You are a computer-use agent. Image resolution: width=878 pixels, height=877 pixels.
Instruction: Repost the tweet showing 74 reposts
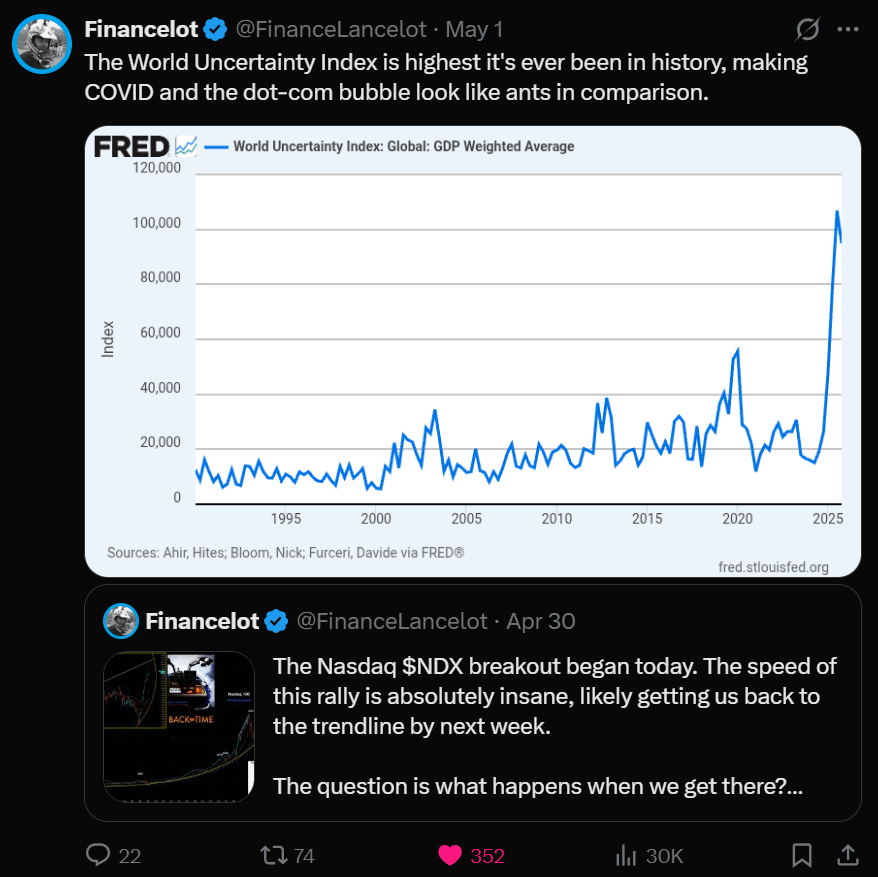click(287, 855)
